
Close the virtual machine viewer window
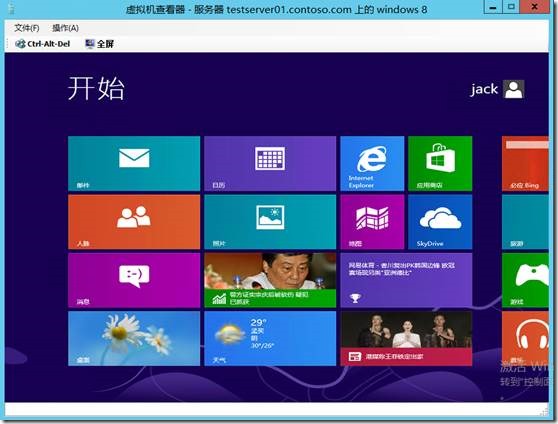pyautogui.click(x=535, y=7)
